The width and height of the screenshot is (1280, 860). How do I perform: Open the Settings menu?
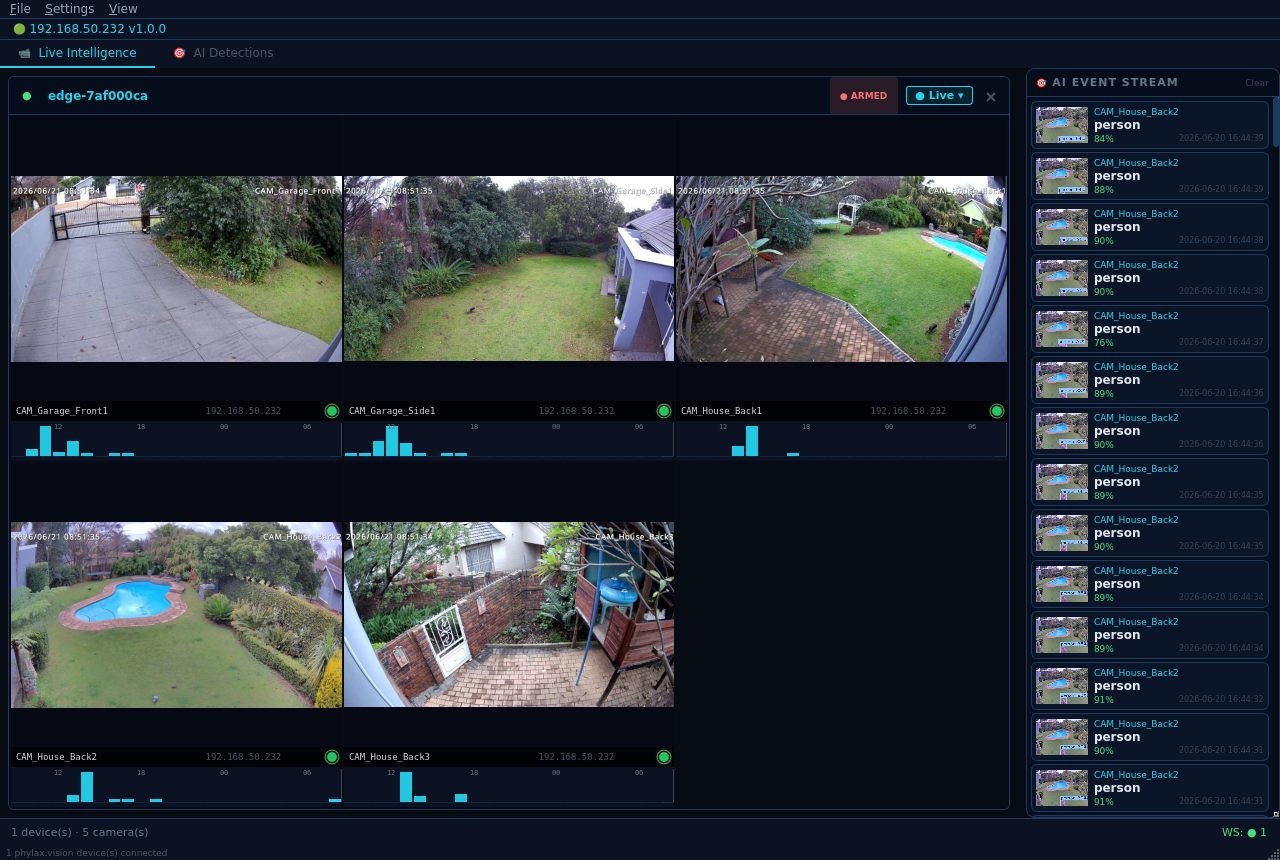pyautogui.click(x=69, y=9)
